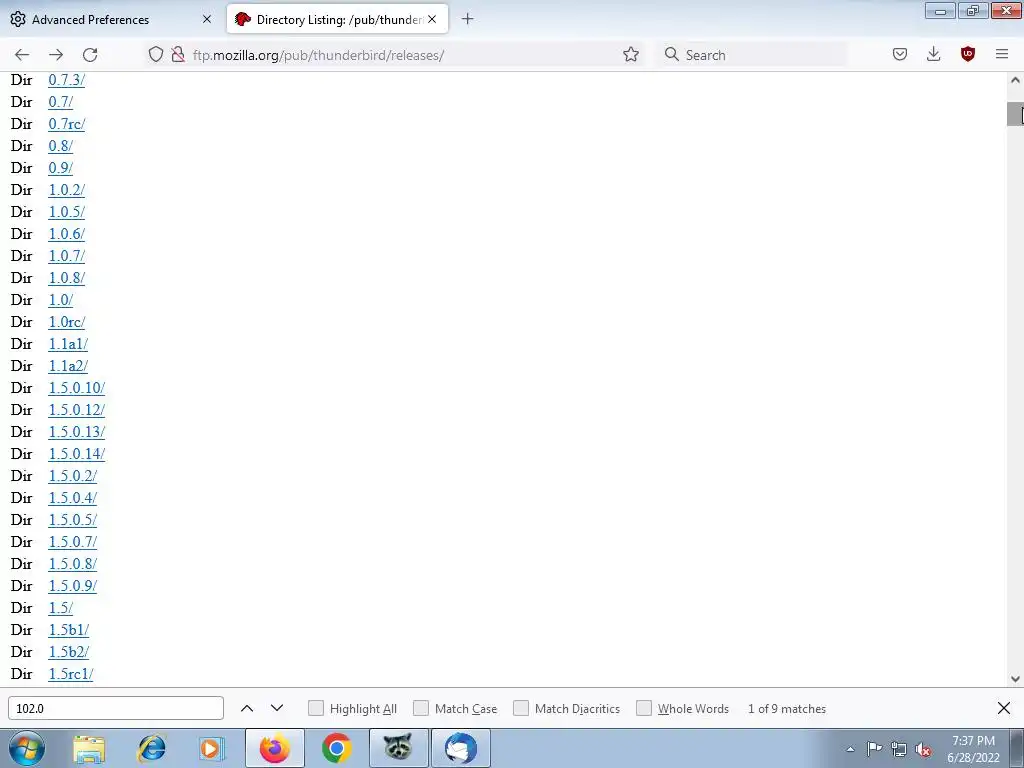Close the Advanced Preferences tab
Viewport: 1024px width, 768px height.
(x=207, y=19)
